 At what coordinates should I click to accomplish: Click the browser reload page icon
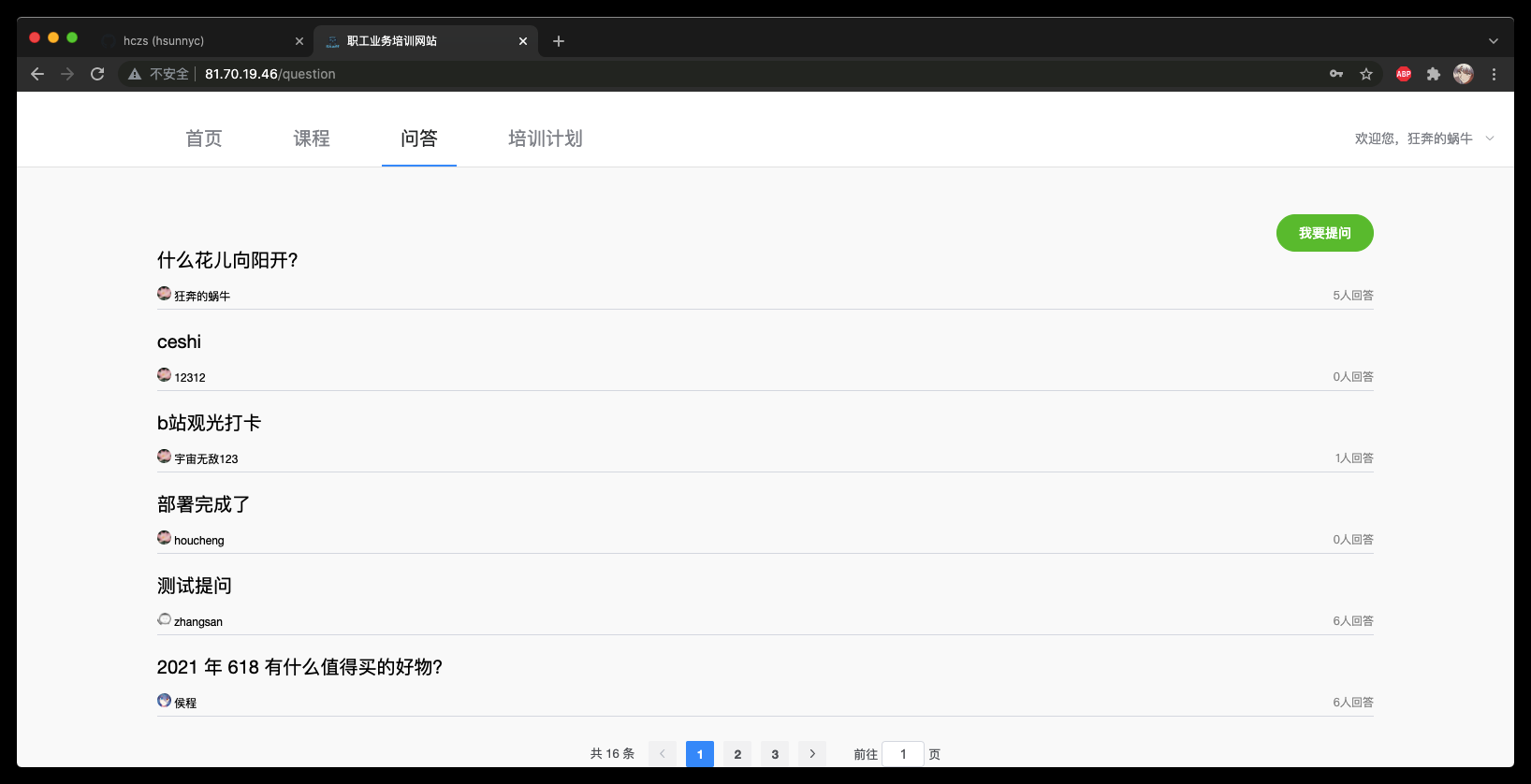point(97,74)
